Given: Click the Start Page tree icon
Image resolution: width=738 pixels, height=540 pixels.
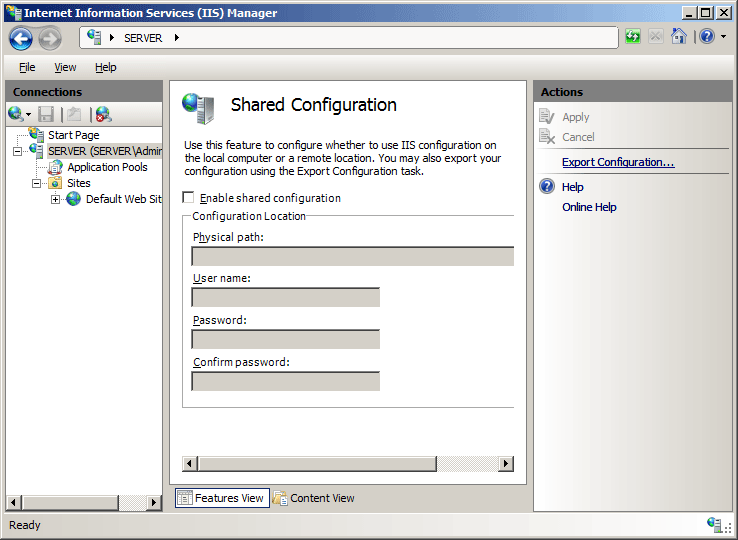Looking at the screenshot, I should pos(37,135).
